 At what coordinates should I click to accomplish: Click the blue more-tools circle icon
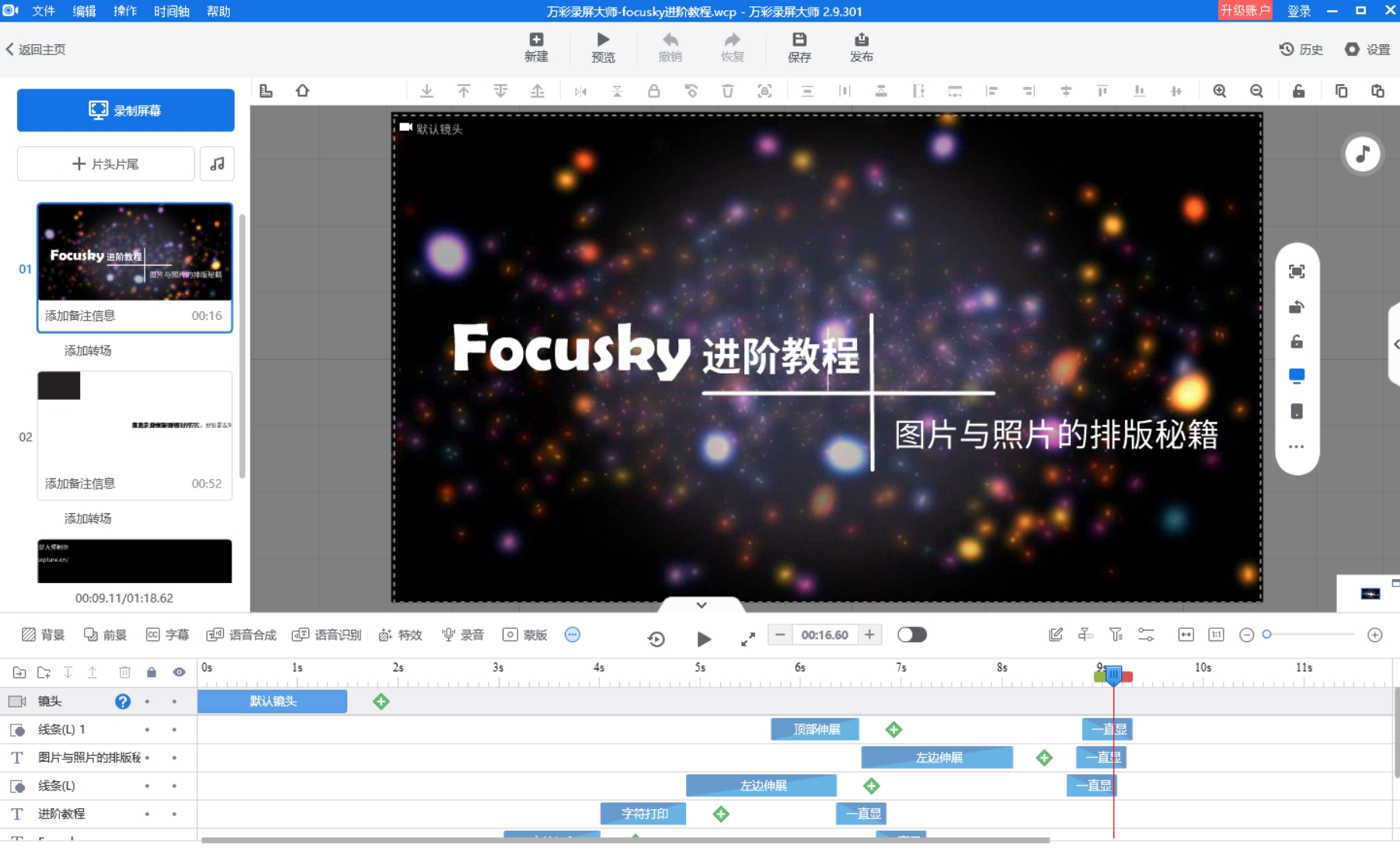coord(573,635)
